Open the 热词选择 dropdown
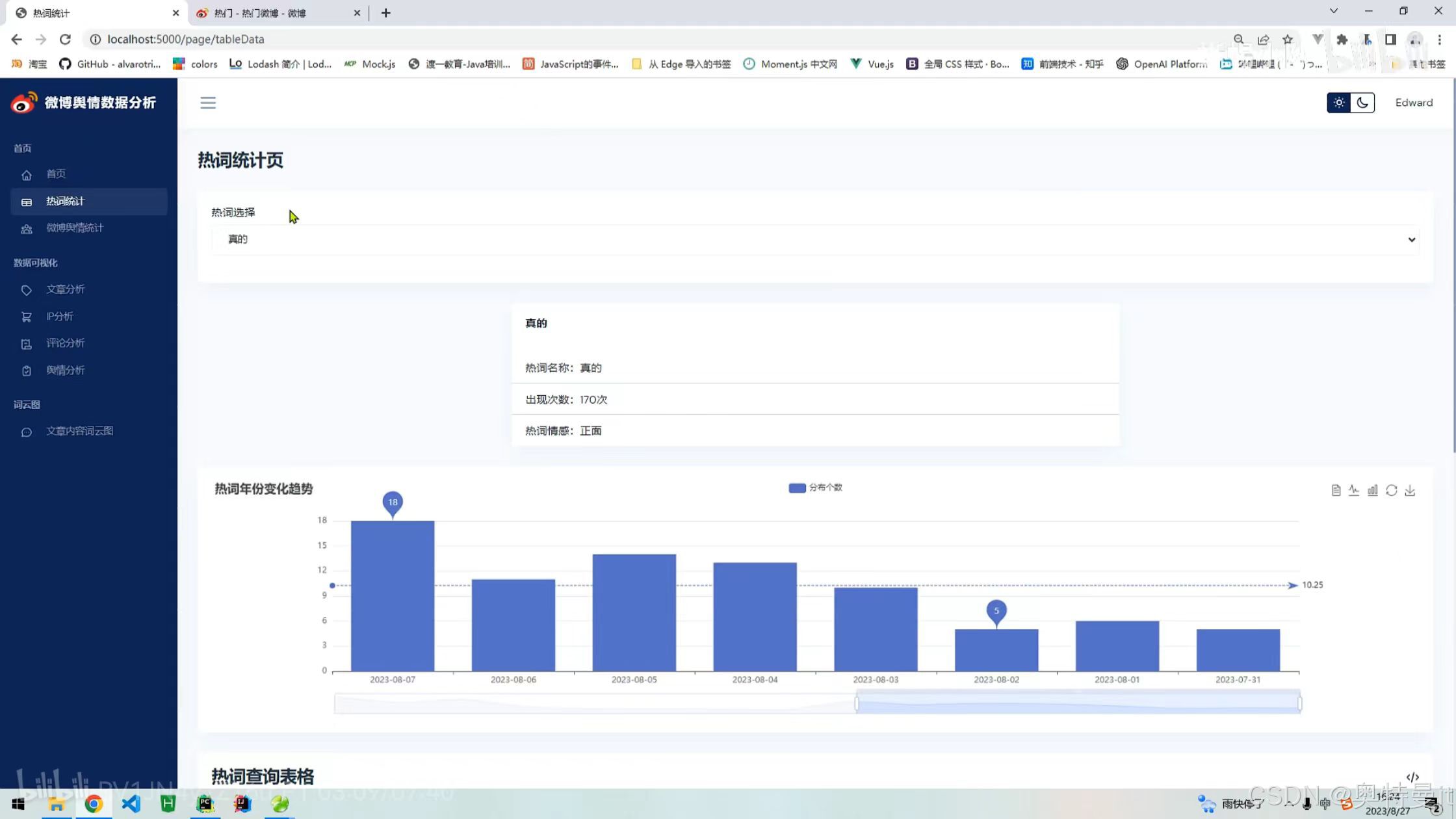Viewport: 1456px width, 819px height. (x=814, y=239)
